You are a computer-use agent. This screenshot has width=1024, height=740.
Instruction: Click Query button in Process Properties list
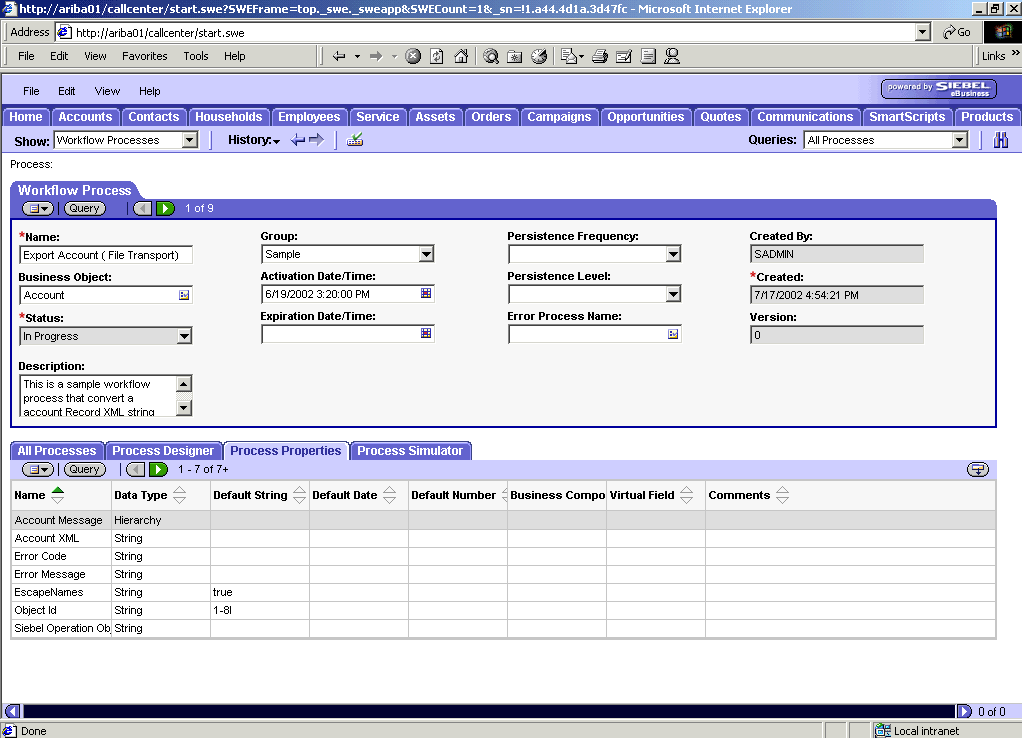tap(84, 470)
